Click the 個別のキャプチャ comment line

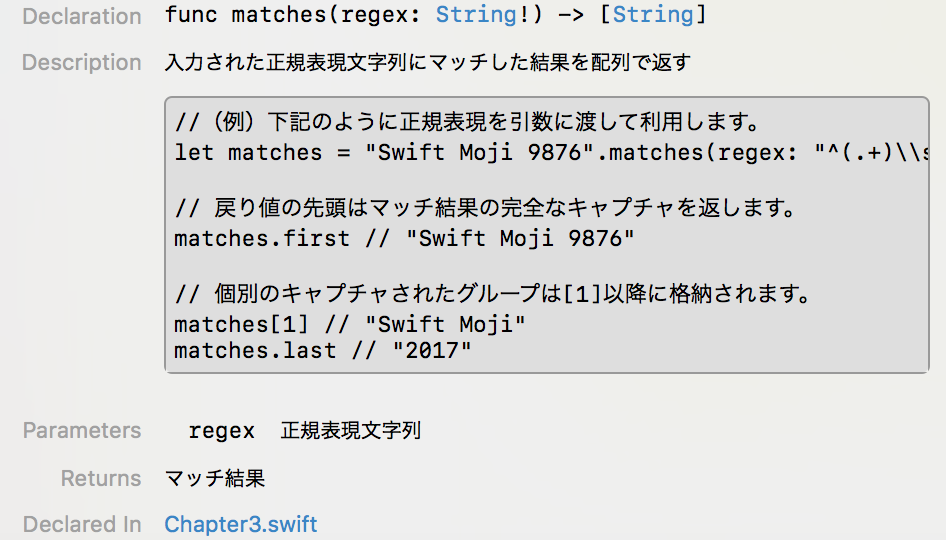492,294
